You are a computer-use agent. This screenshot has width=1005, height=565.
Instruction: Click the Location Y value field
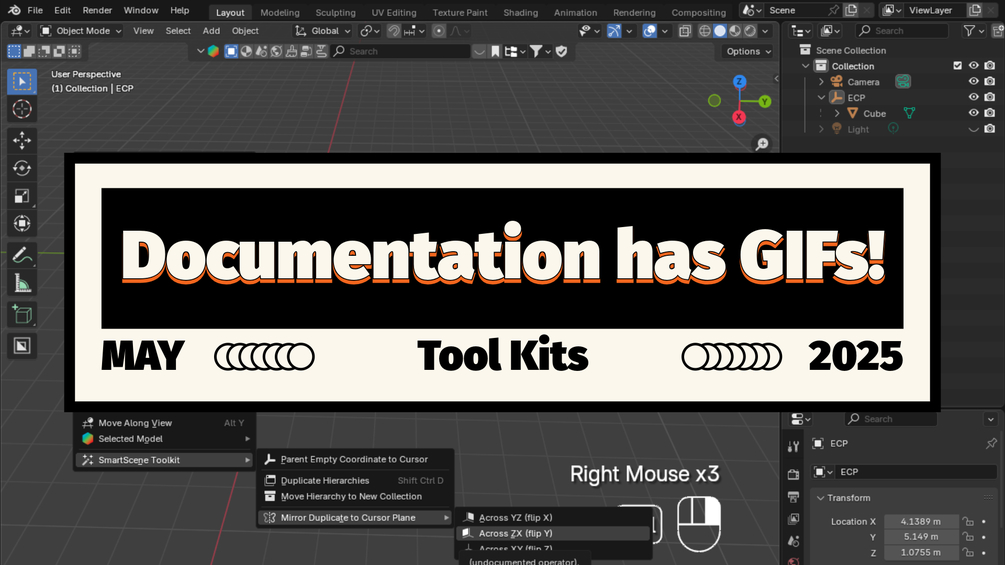(921, 537)
